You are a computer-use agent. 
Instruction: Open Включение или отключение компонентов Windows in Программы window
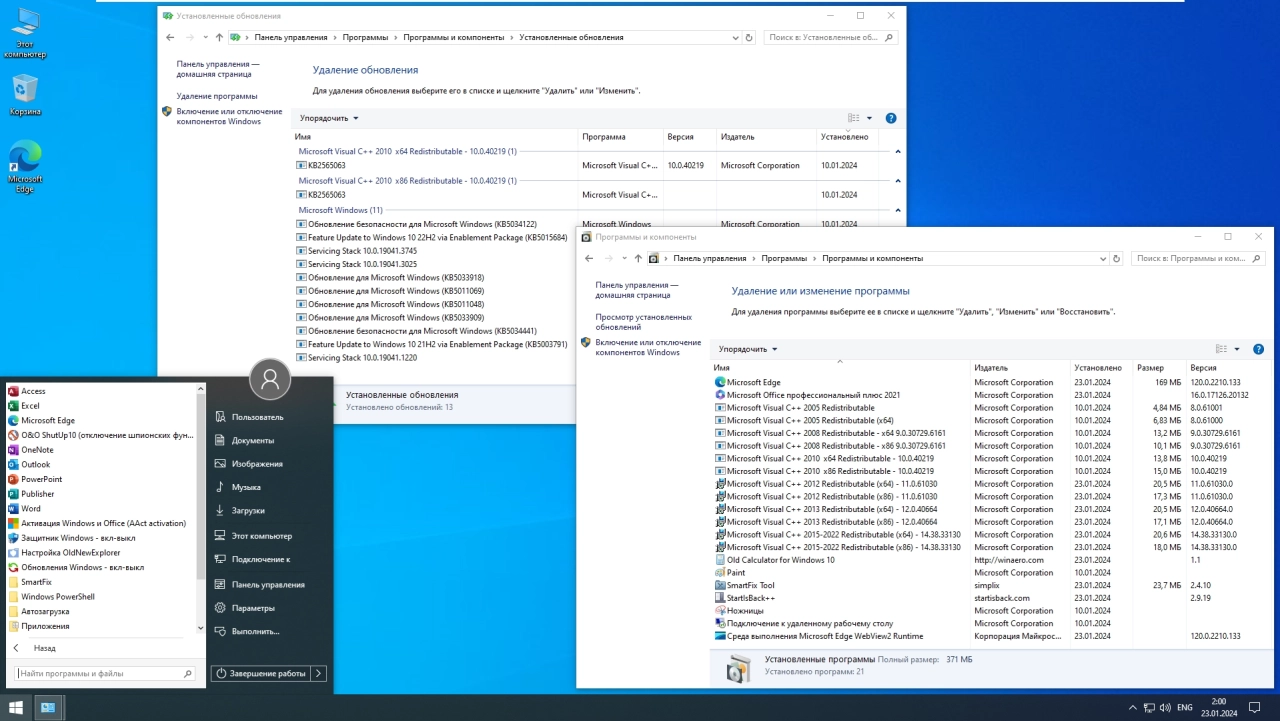[x=648, y=347]
